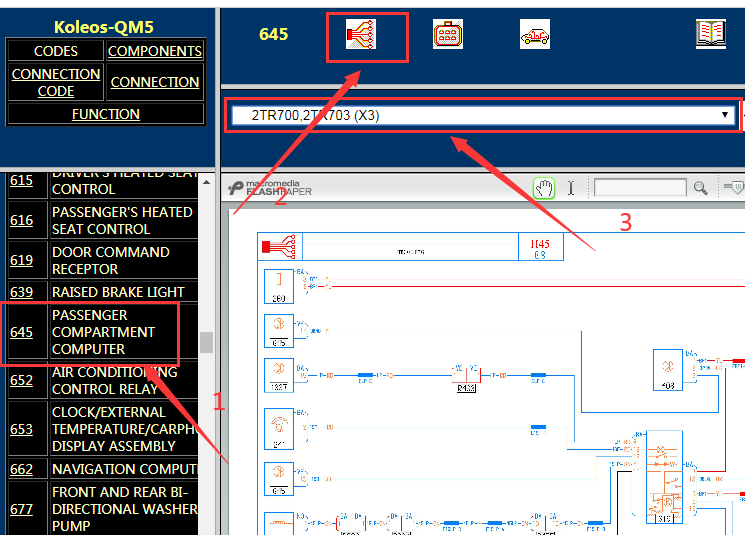Click component 1337 symbol in the diagram
The width and height of the screenshot is (745, 535).
tap(279, 375)
